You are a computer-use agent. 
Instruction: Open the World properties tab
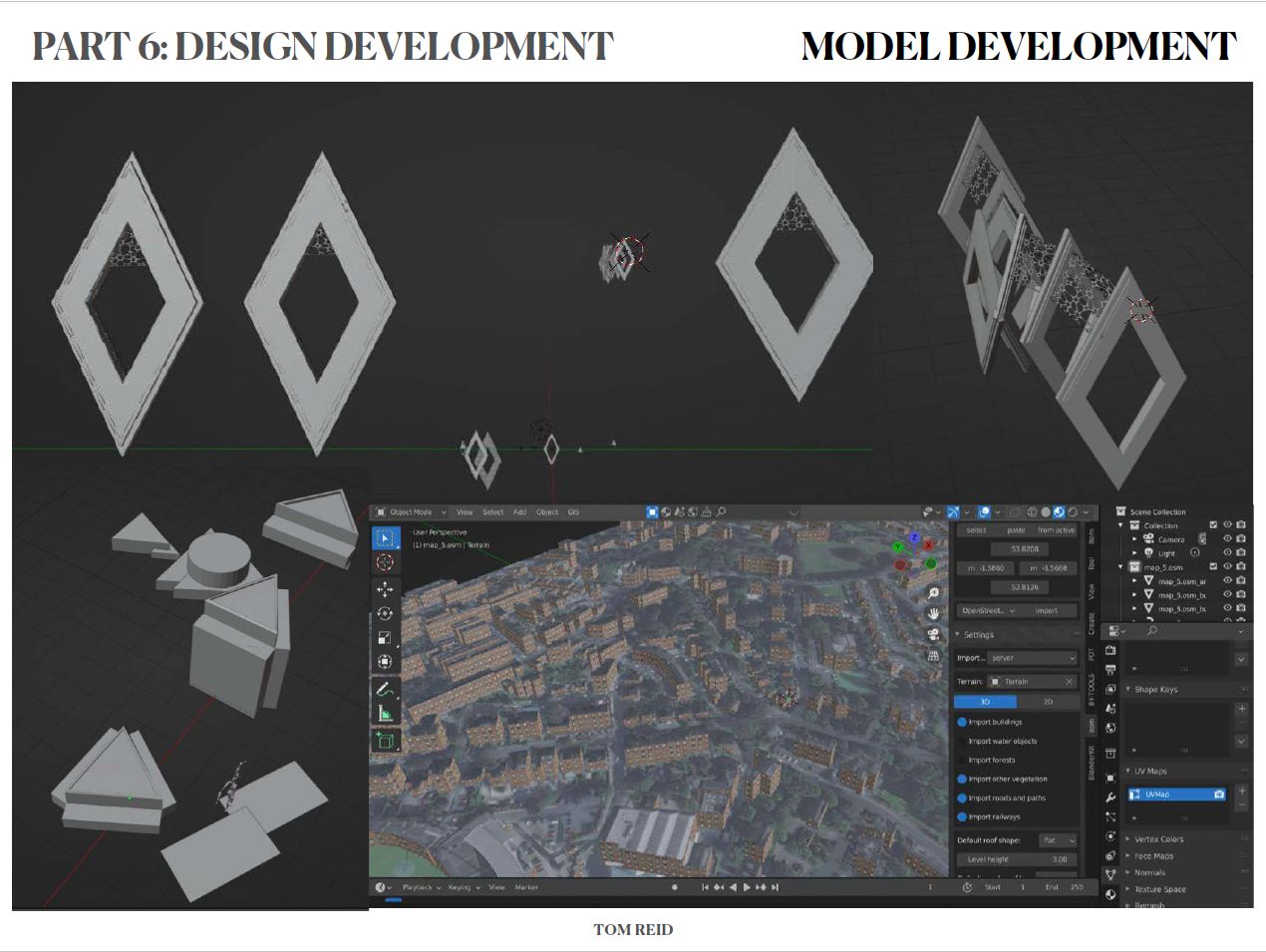[1110, 728]
